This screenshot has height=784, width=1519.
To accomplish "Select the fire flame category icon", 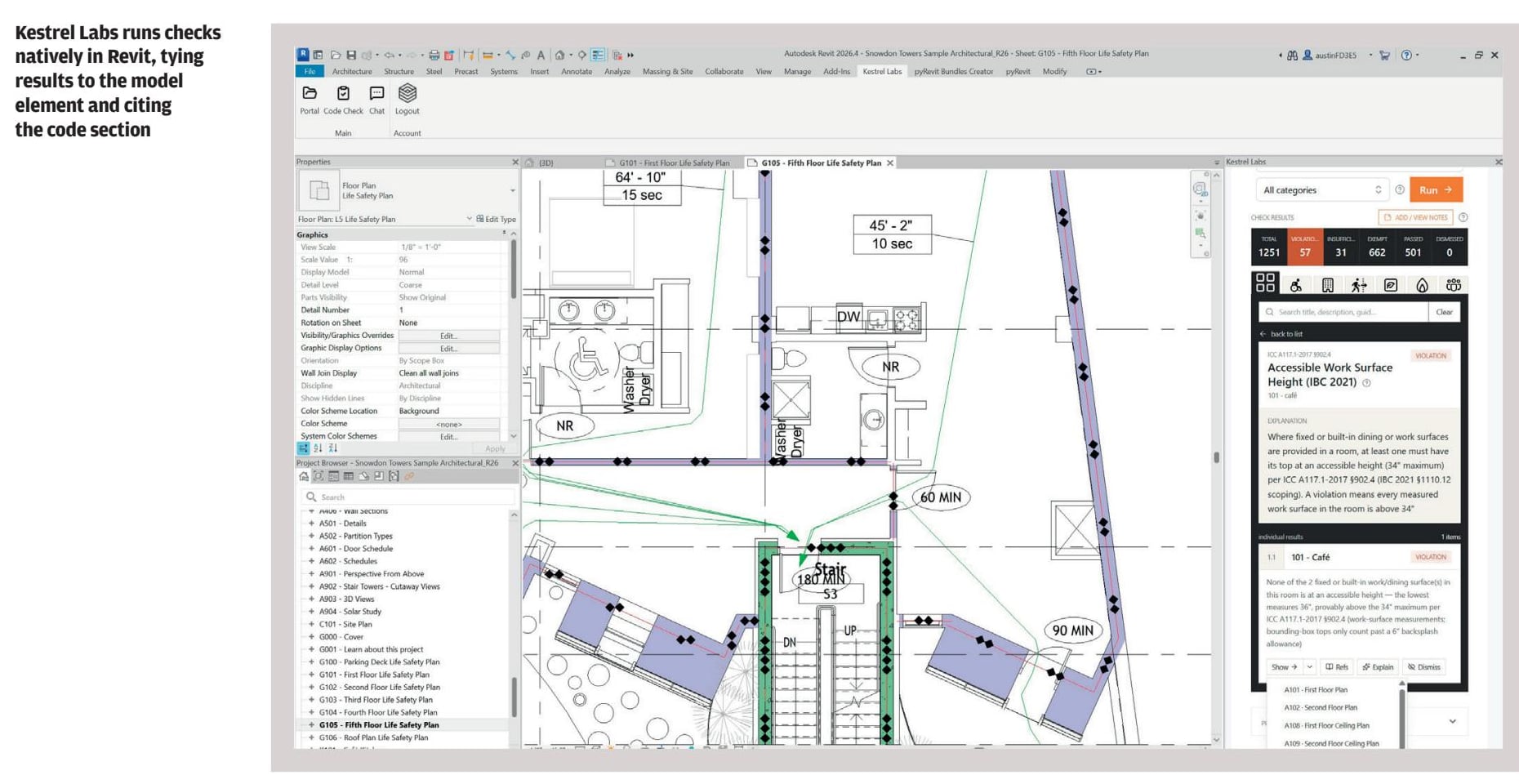I will pos(1422,284).
